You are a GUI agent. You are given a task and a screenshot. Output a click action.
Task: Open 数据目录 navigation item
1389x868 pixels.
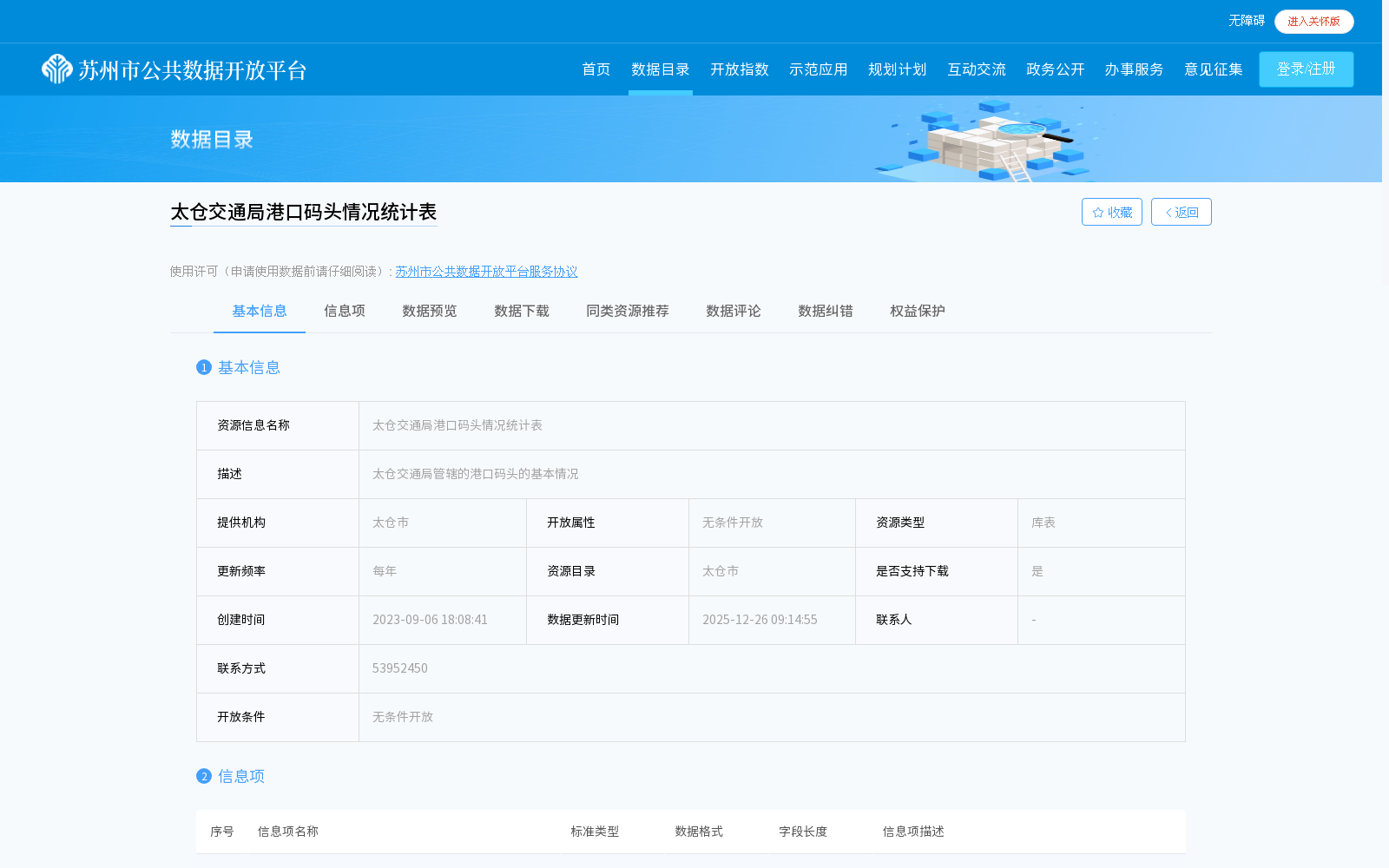pos(661,69)
